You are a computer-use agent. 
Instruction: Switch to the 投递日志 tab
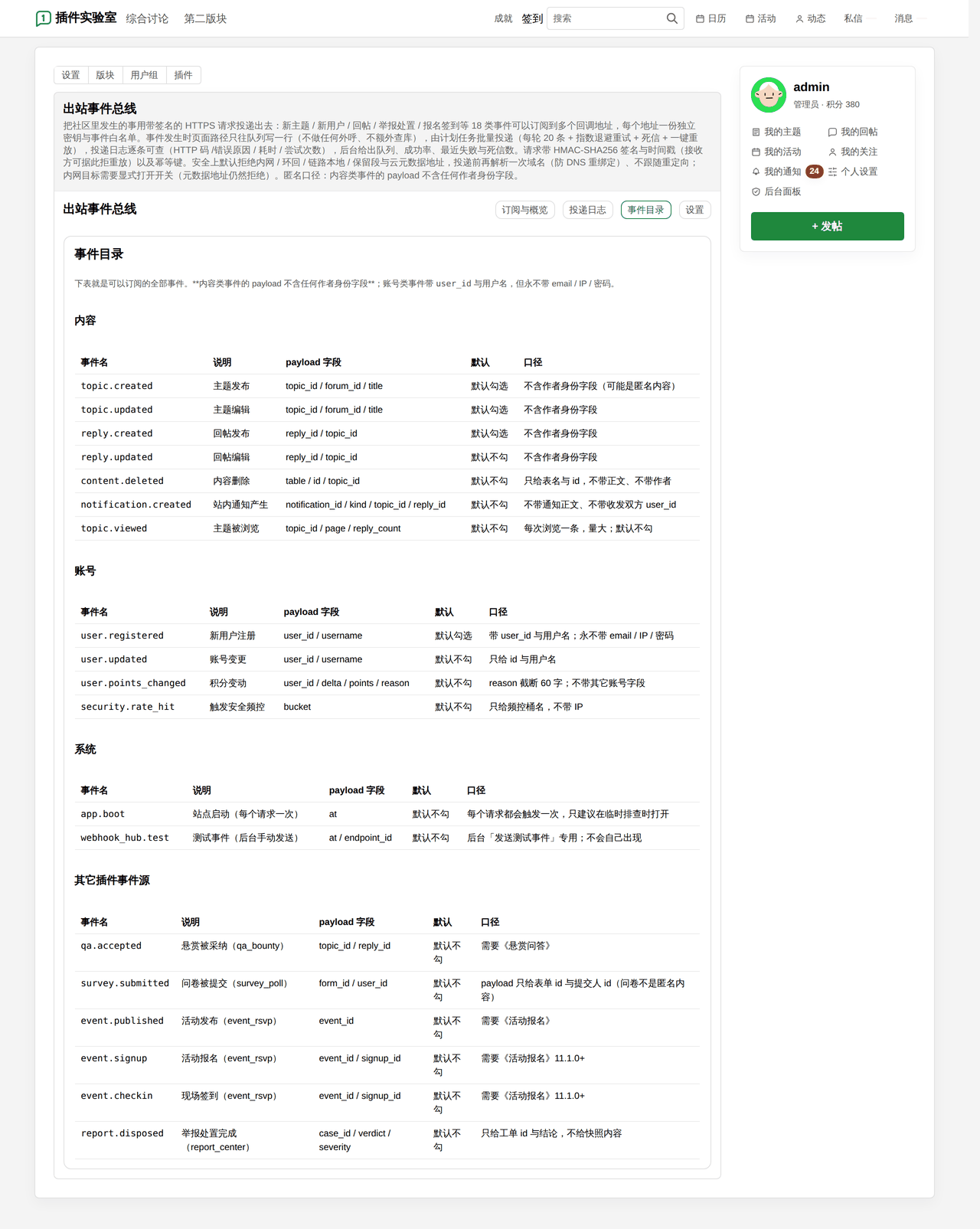click(x=587, y=210)
